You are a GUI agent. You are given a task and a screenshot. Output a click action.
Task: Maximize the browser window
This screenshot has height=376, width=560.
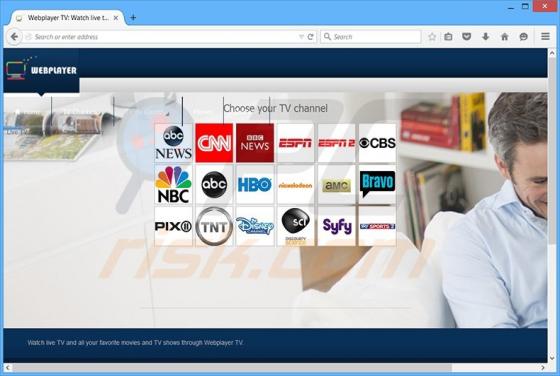[x=525, y=6]
